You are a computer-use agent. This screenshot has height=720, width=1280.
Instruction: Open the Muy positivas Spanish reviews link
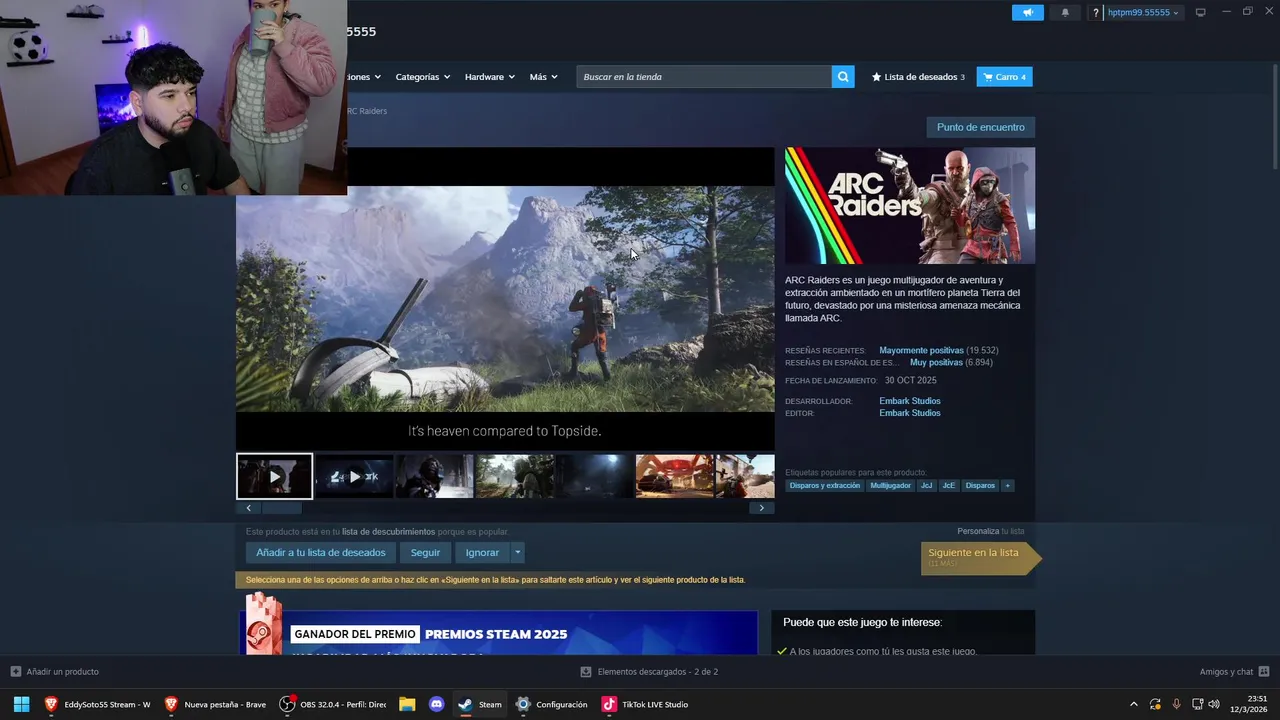(936, 363)
